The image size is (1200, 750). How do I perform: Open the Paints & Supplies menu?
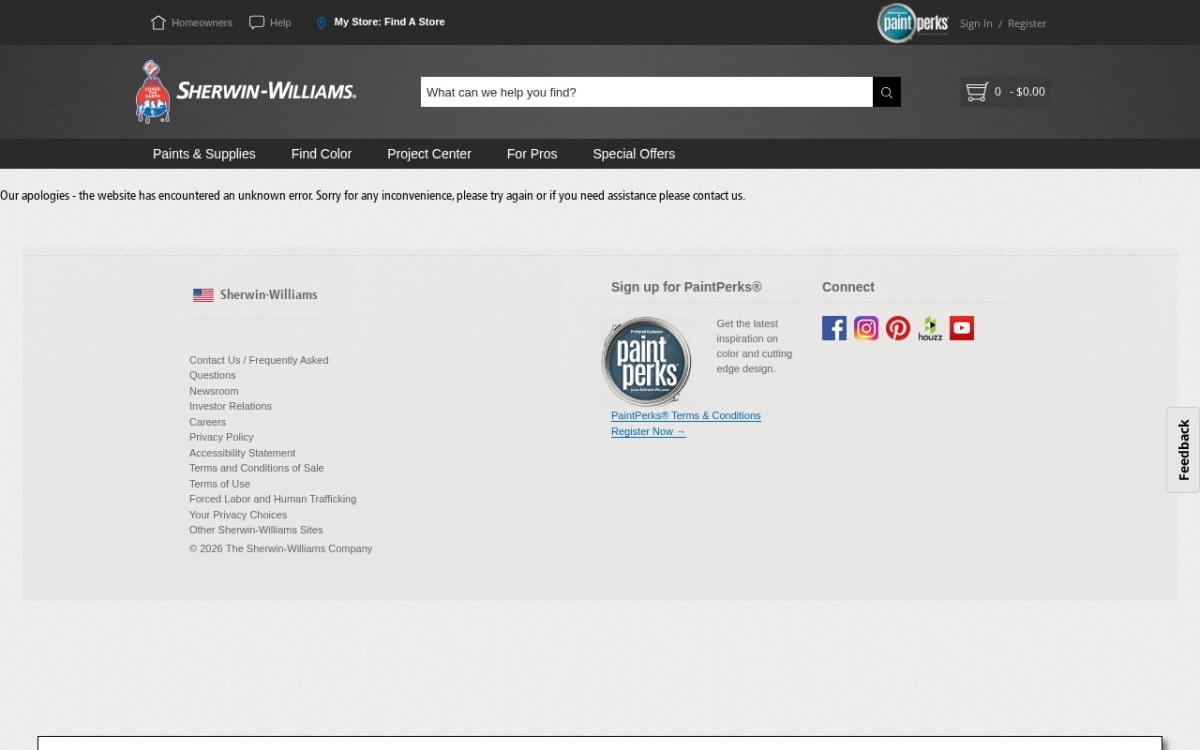tap(204, 154)
